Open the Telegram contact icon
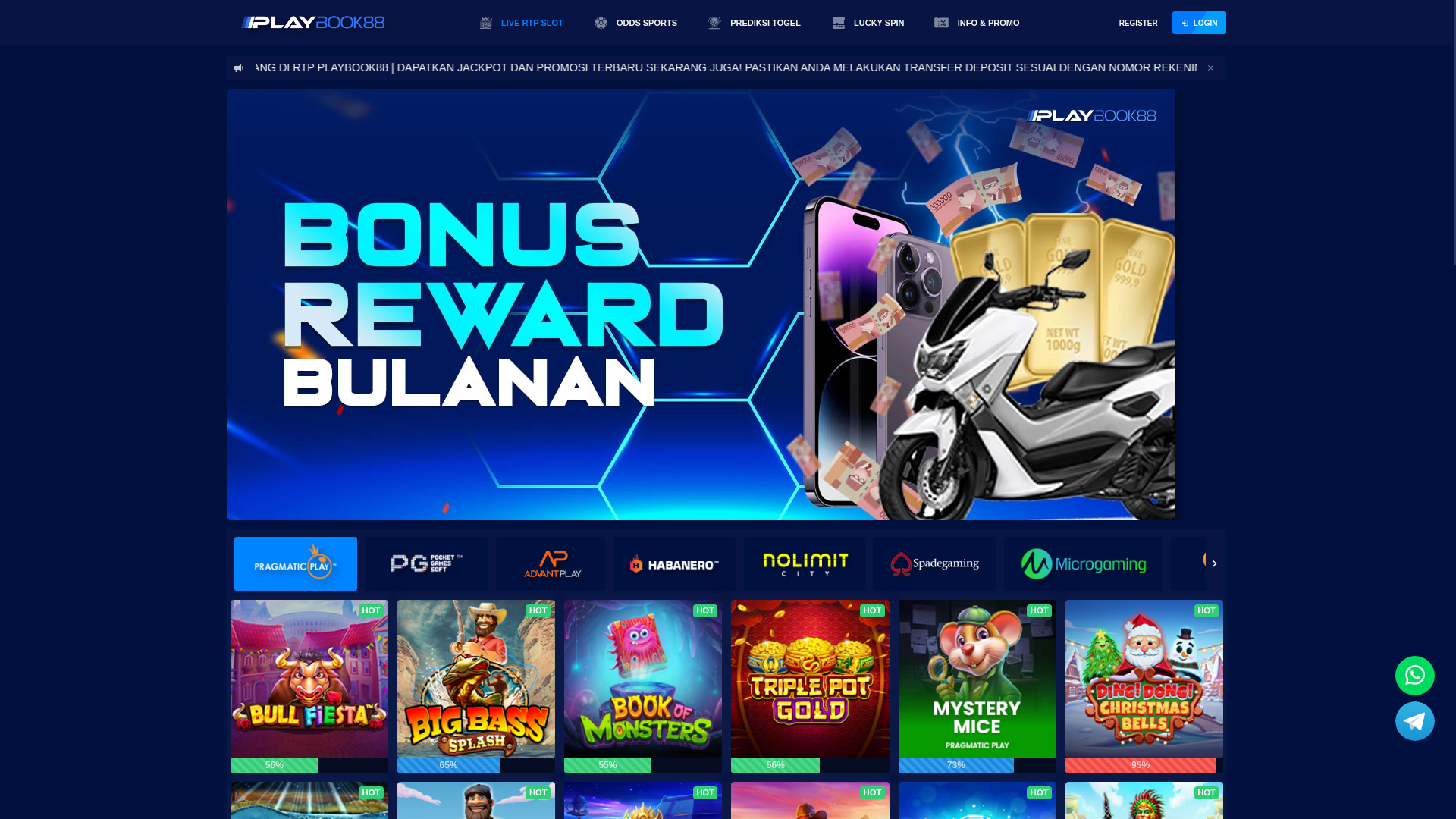 click(x=1414, y=720)
